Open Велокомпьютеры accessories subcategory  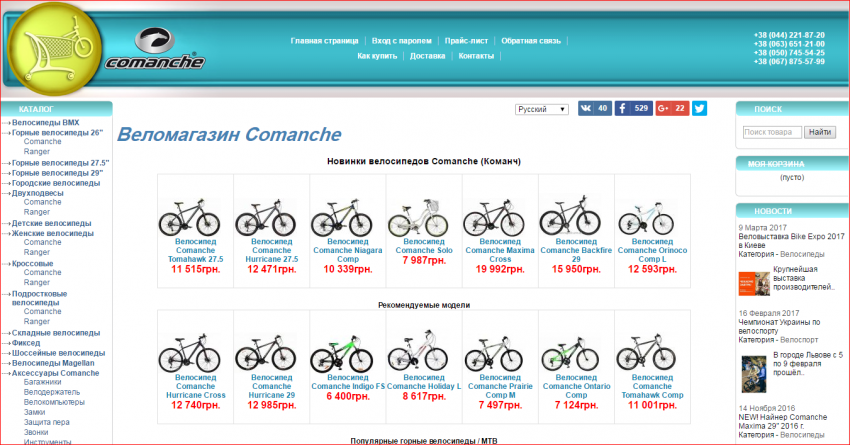coord(54,402)
